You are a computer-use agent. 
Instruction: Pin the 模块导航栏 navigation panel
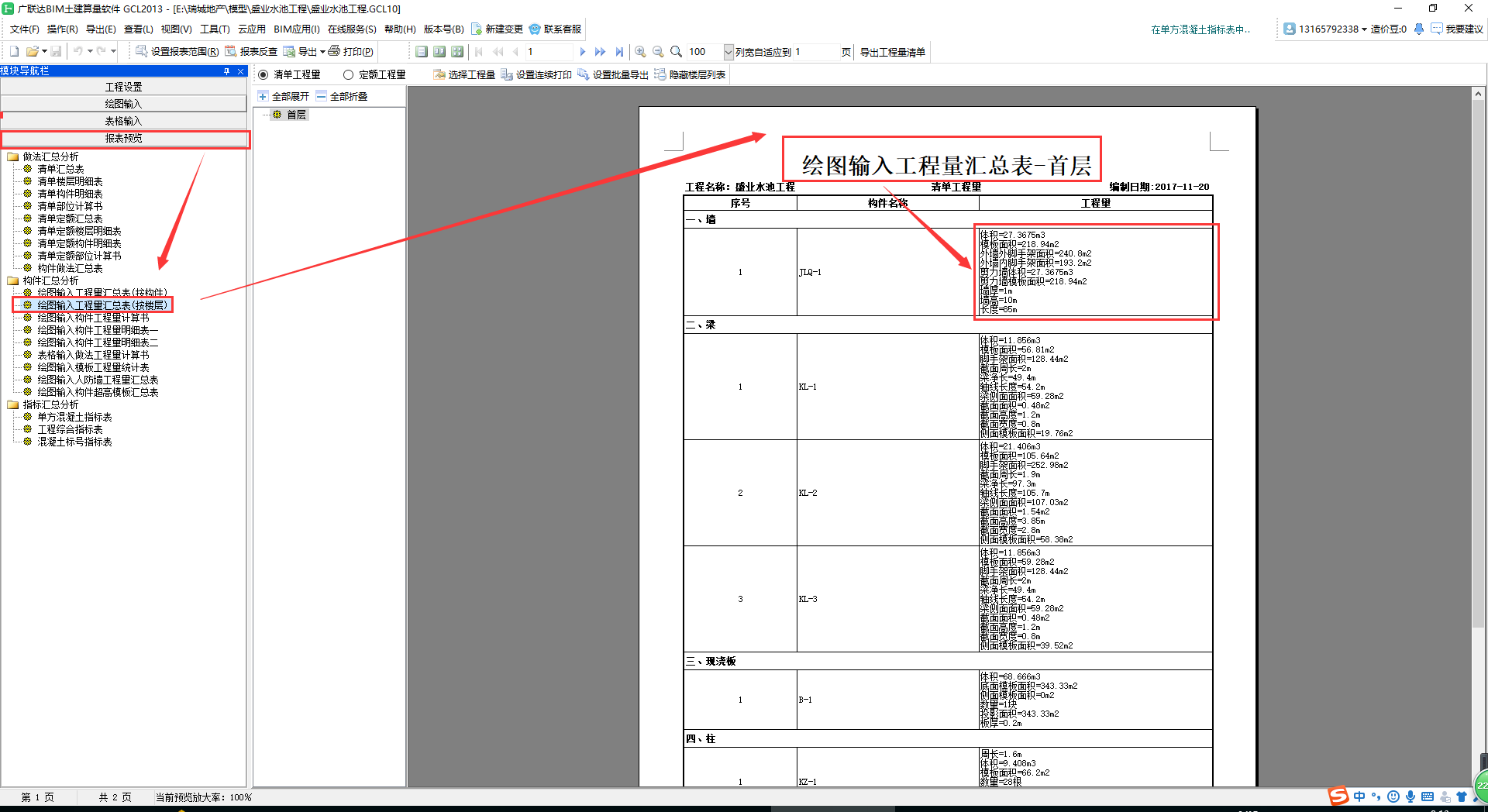click(x=226, y=71)
